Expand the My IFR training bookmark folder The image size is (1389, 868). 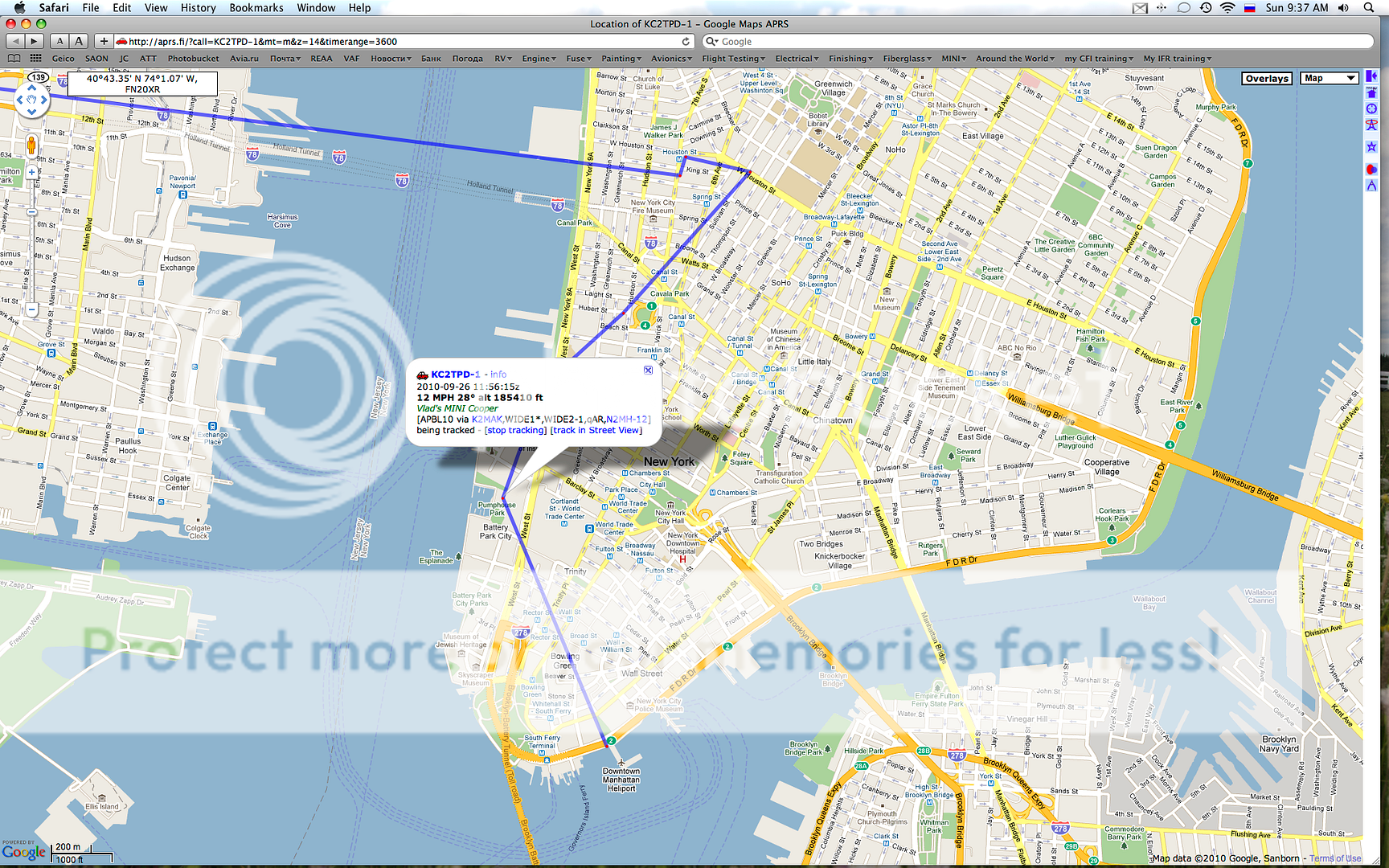[1177, 59]
